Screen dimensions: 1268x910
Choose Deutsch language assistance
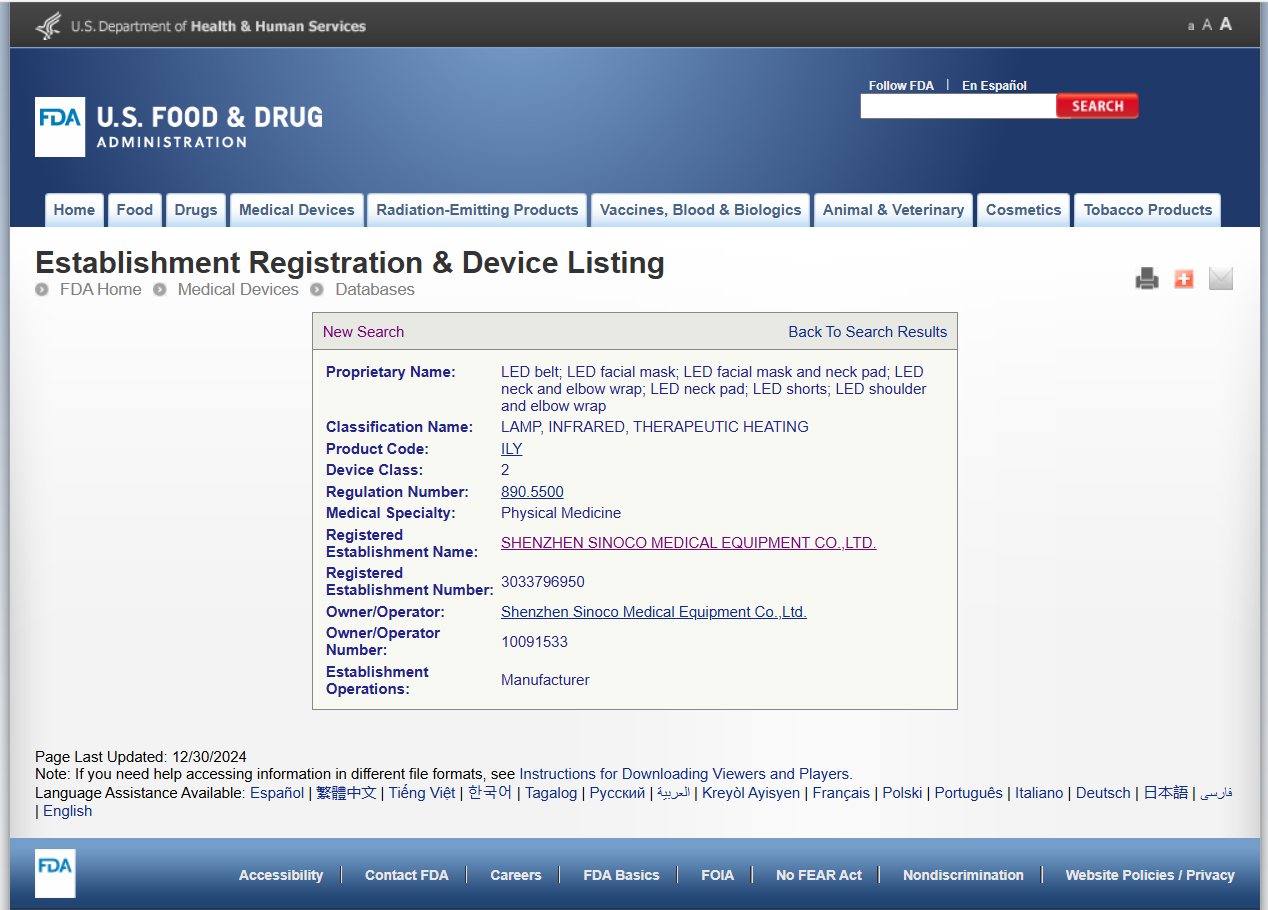1103,793
